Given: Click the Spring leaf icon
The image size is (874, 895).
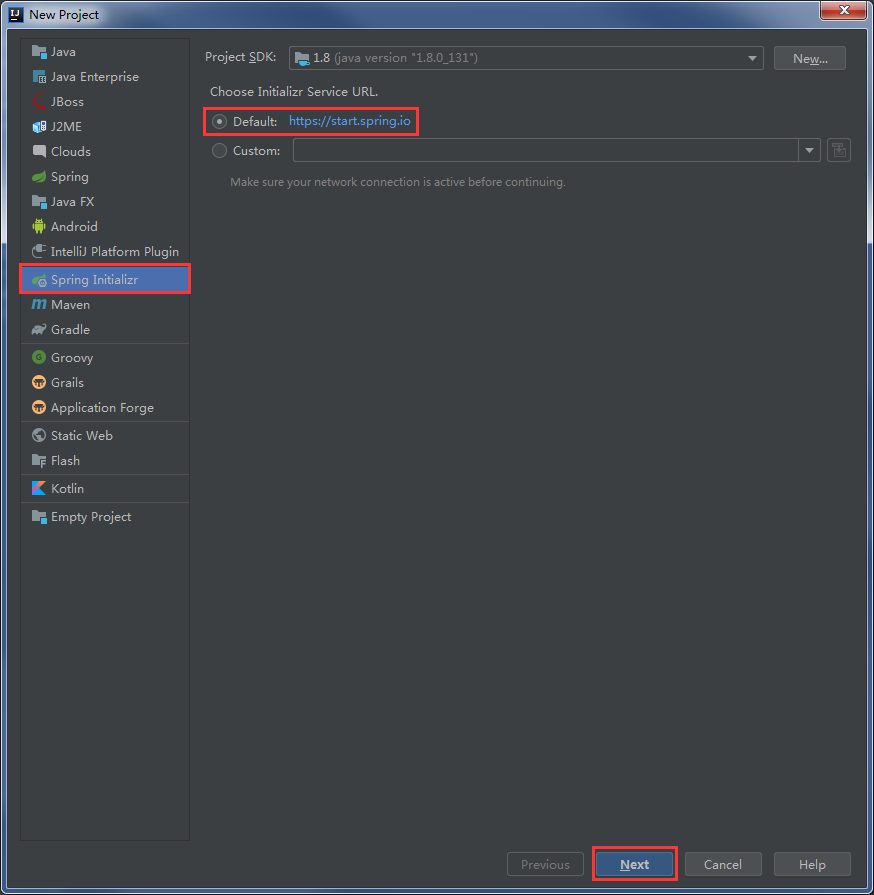Looking at the screenshot, I should 39,177.
